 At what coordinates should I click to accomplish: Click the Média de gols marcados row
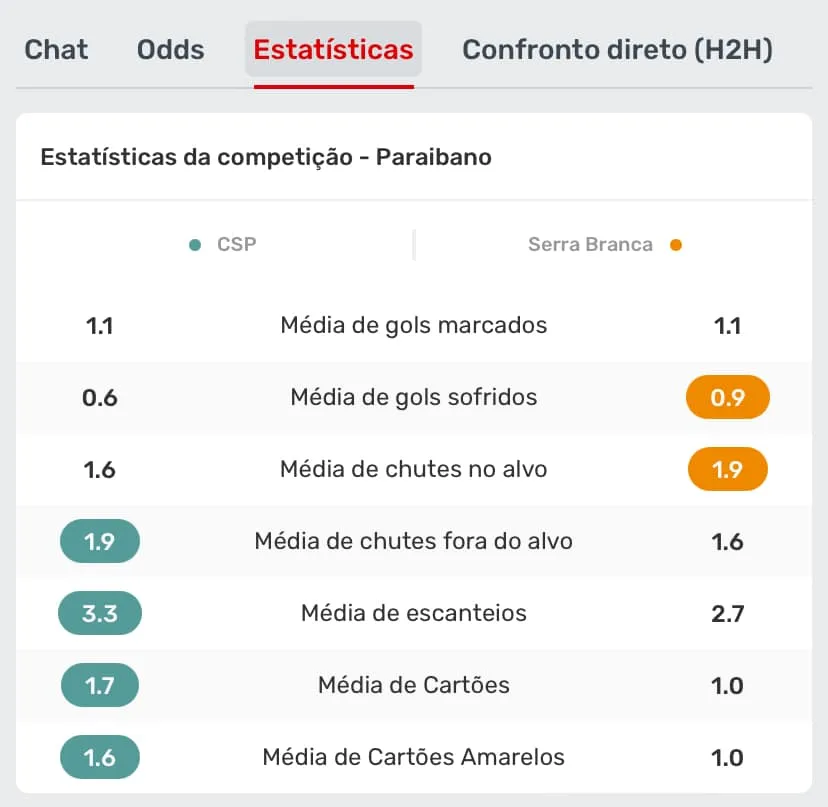(x=414, y=325)
